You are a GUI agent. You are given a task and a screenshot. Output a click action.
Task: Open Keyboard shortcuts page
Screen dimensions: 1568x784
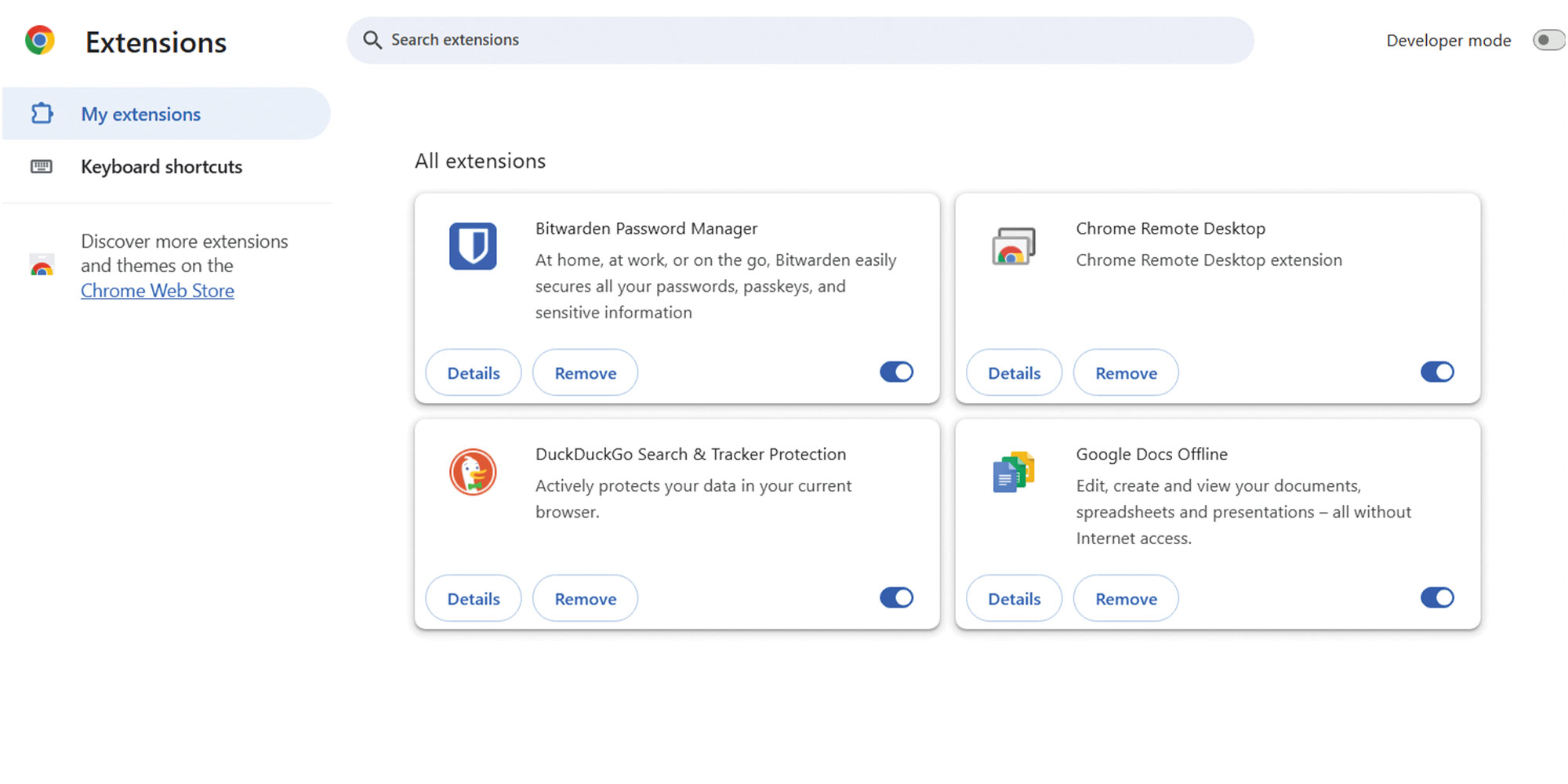[162, 167]
